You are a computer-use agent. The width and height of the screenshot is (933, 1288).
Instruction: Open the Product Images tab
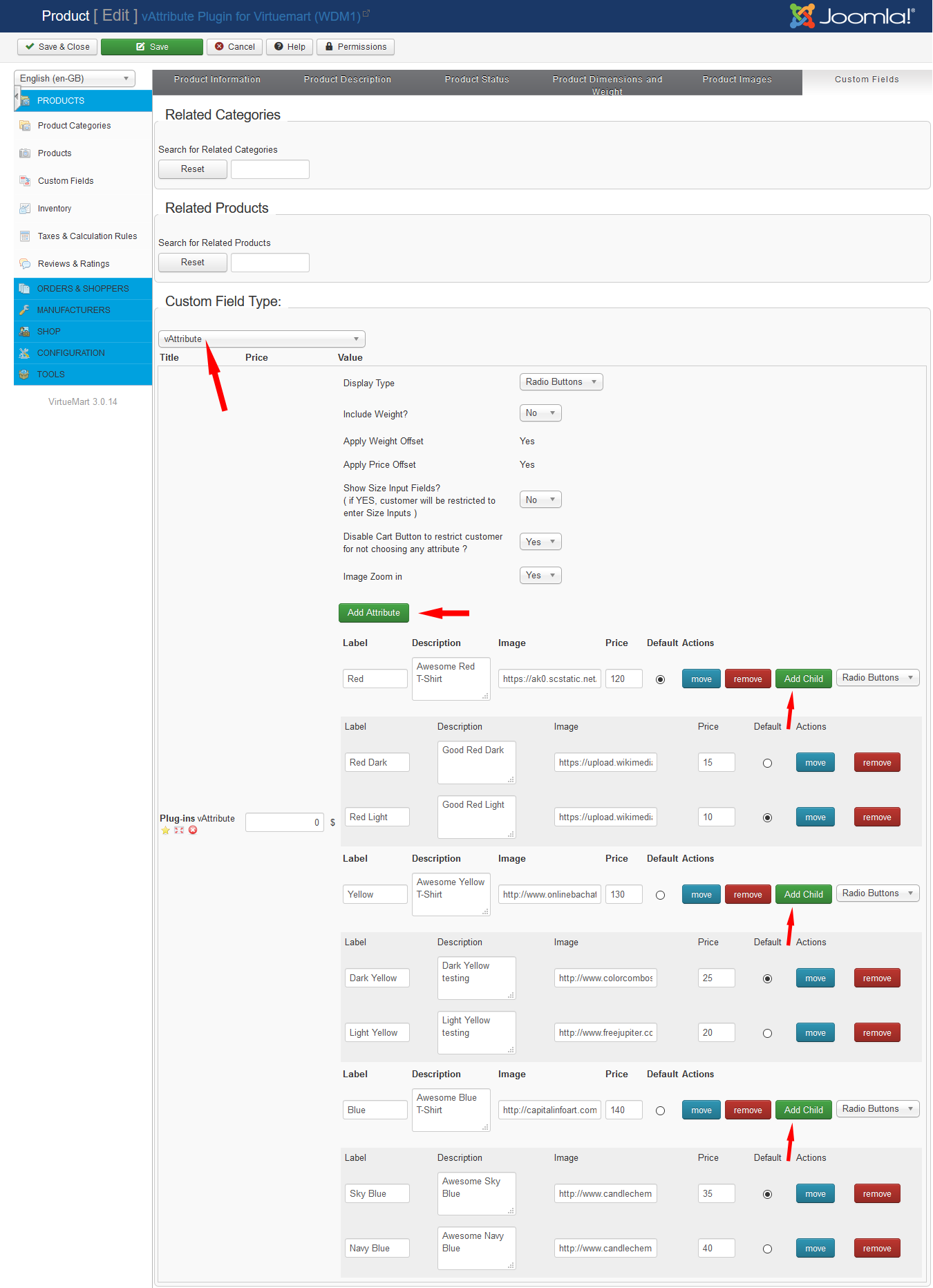[737, 79]
